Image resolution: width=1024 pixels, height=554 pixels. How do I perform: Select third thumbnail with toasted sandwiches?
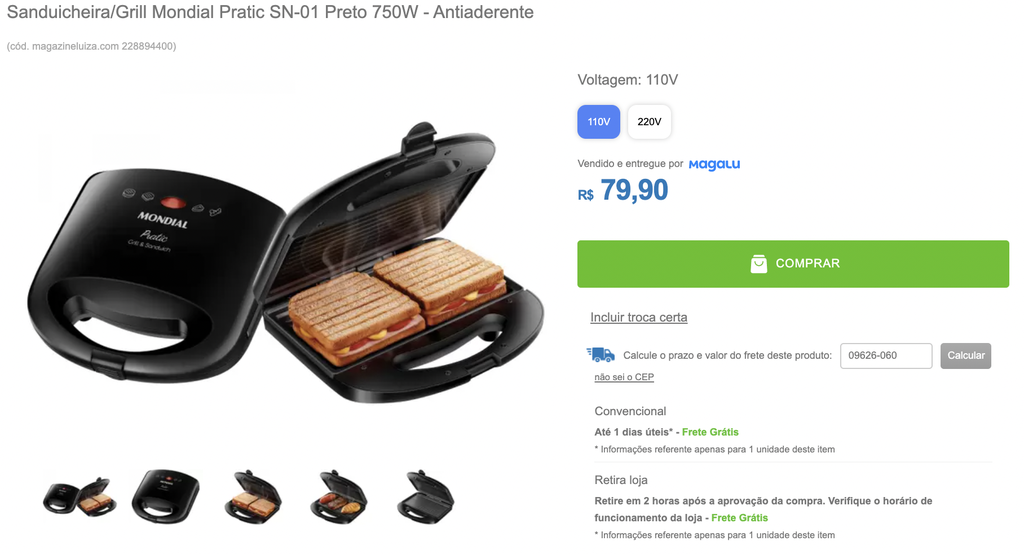coord(253,497)
